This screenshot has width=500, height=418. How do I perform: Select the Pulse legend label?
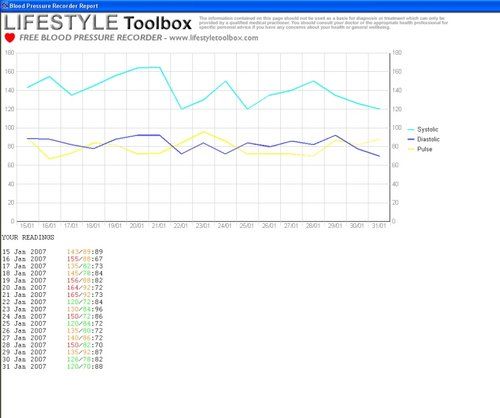425,149
